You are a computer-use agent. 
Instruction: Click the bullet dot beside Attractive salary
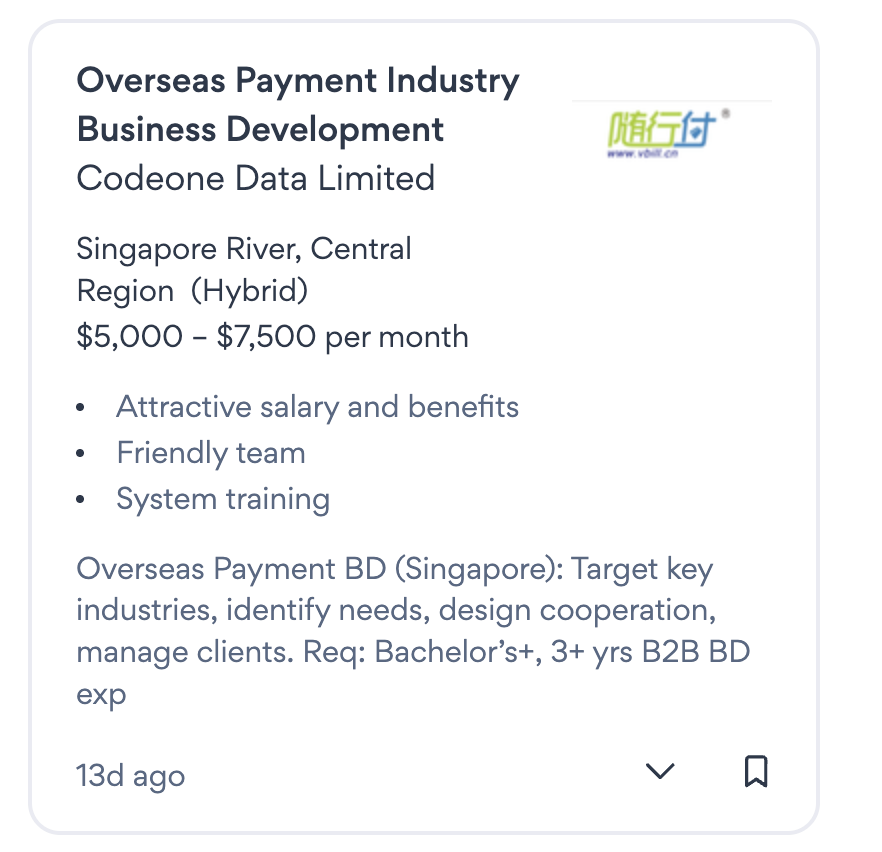(82, 408)
